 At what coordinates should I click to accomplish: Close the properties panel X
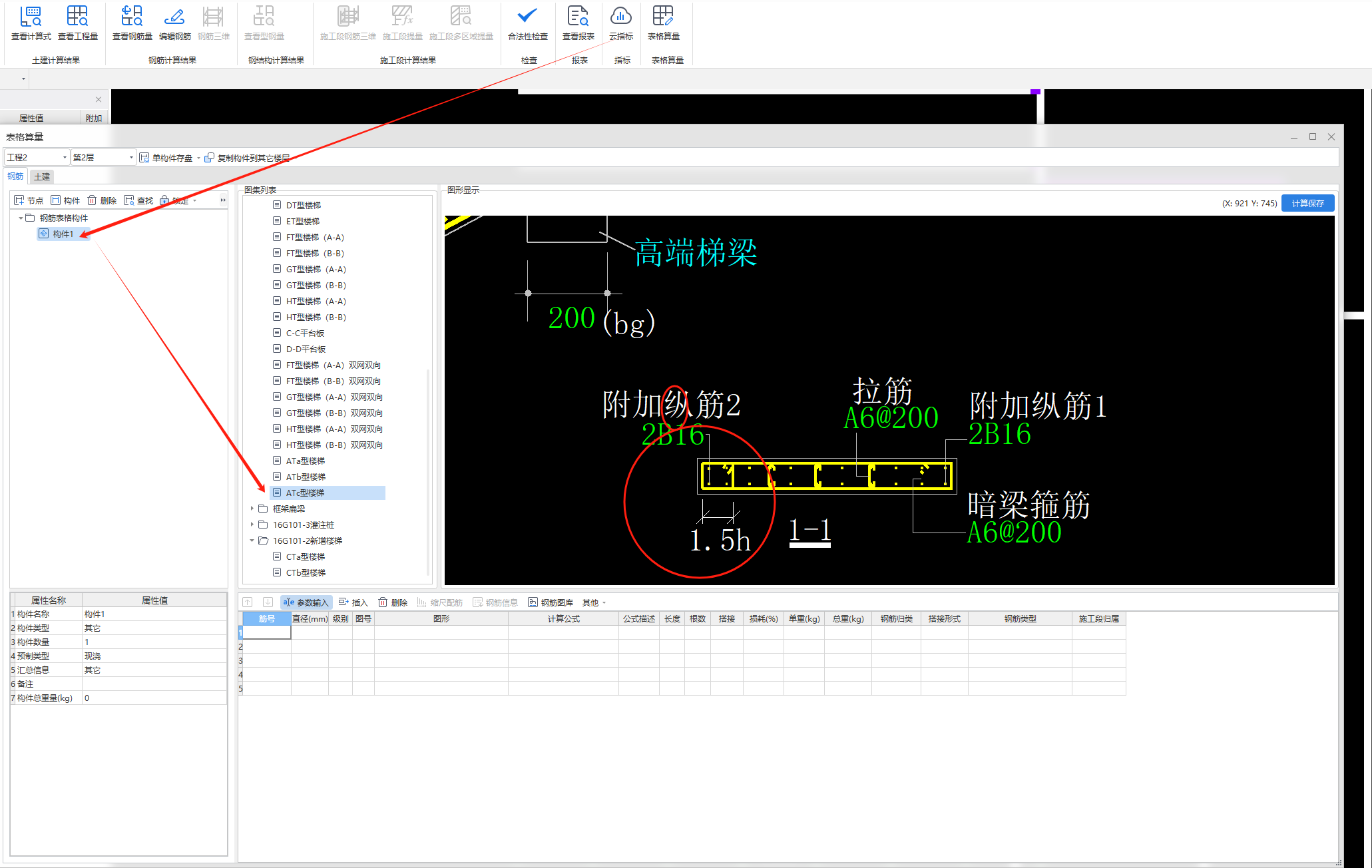tap(99, 99)
